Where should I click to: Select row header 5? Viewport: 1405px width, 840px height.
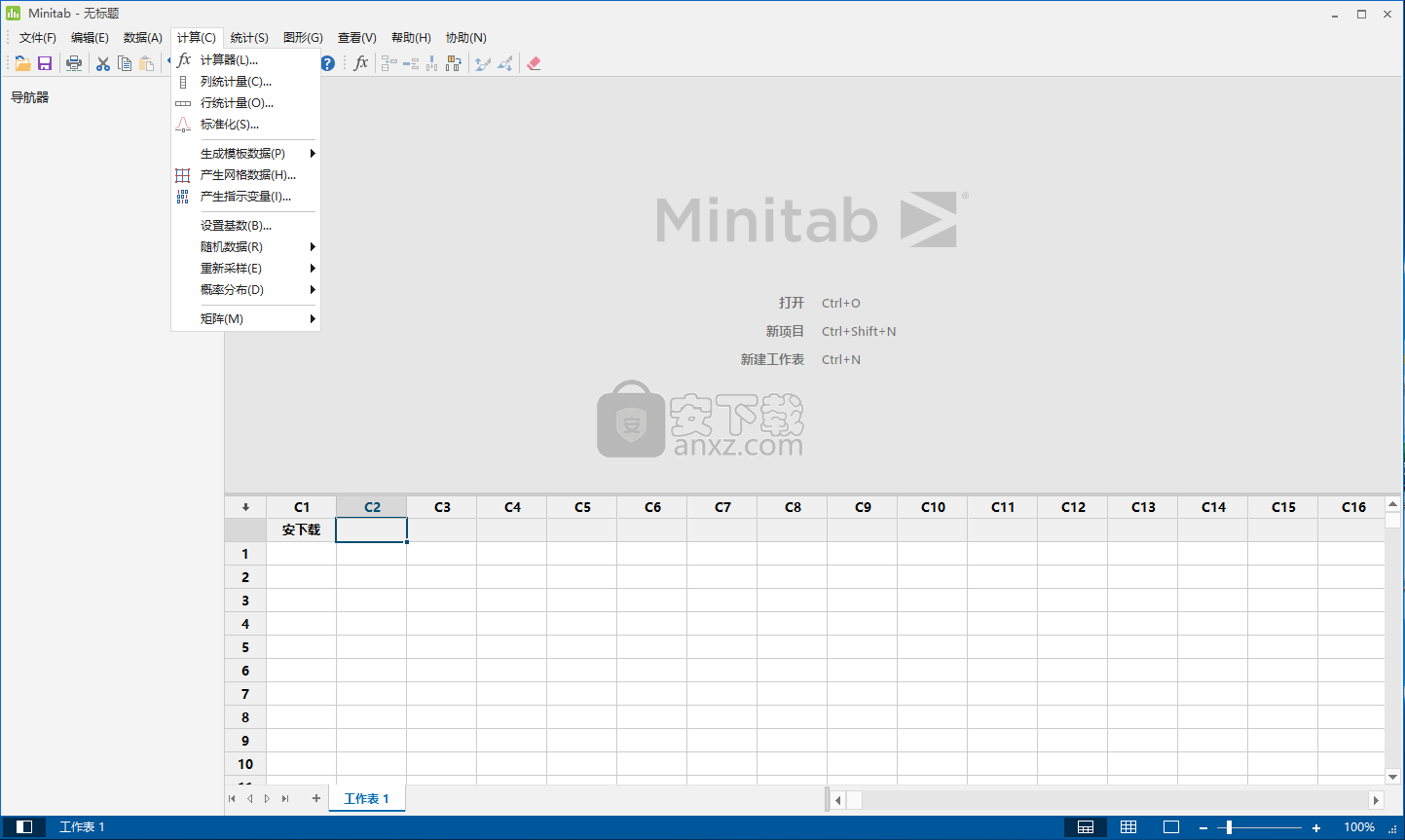point(245,647)
